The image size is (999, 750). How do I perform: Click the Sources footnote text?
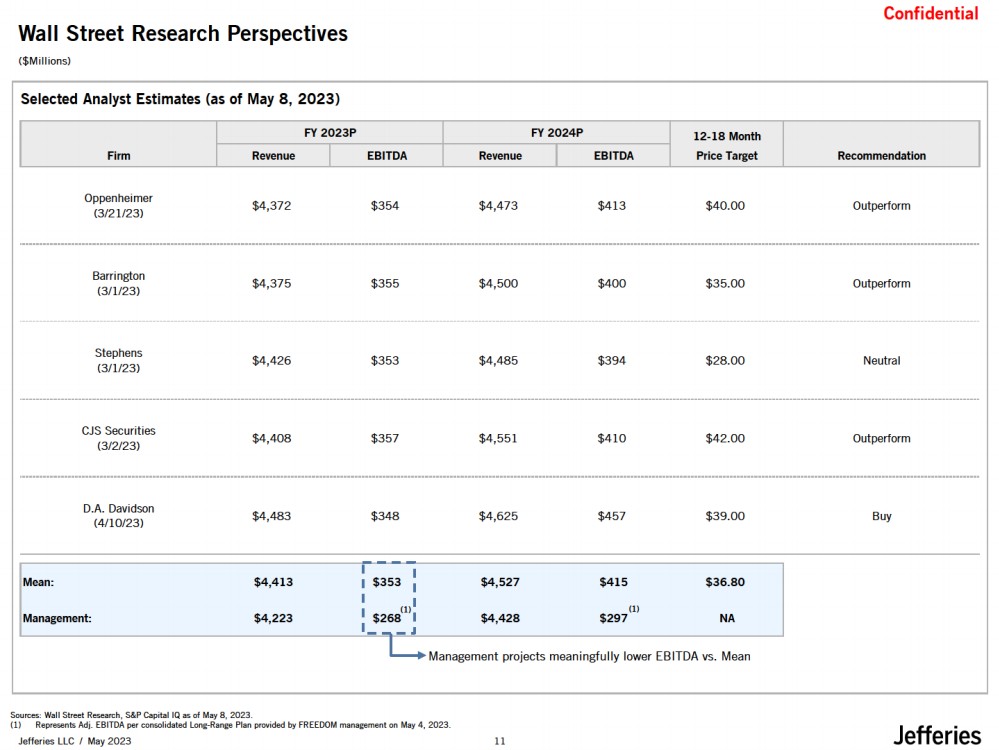(130, 715)
